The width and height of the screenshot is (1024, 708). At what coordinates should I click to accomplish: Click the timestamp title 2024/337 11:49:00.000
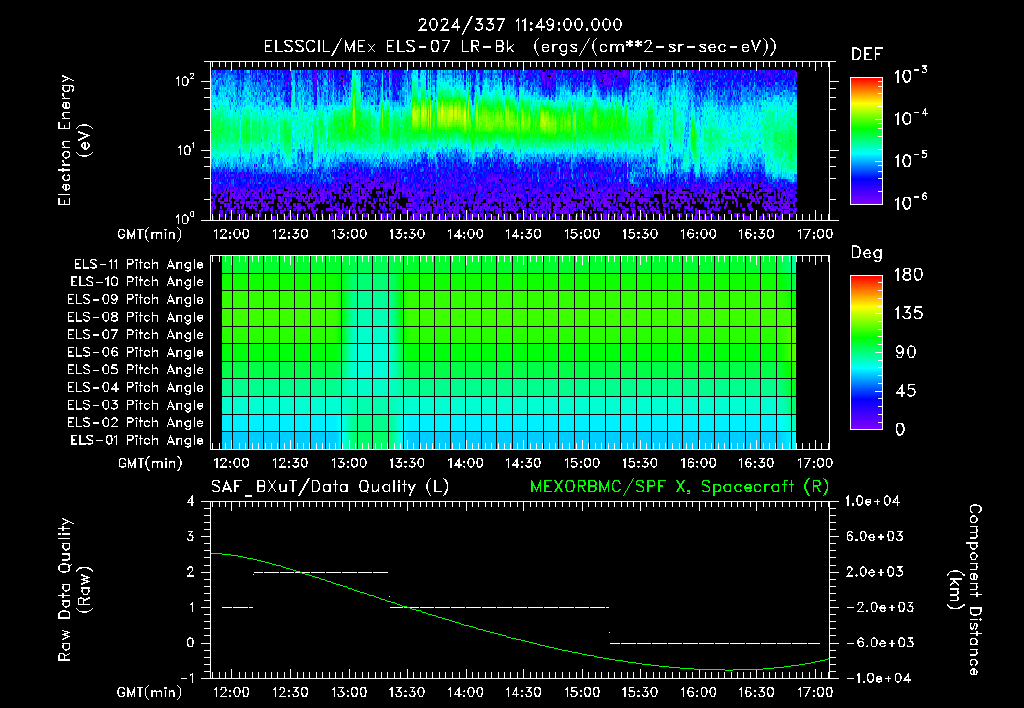(520, 25)
